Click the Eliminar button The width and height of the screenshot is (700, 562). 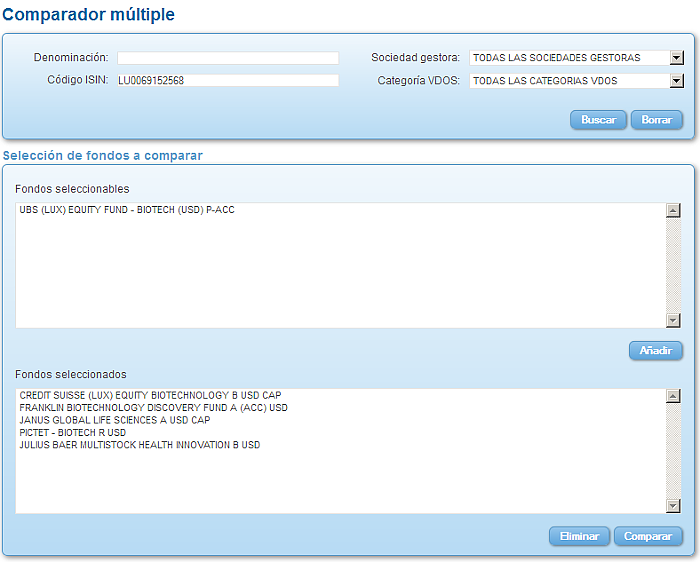(x=579, y=536)
